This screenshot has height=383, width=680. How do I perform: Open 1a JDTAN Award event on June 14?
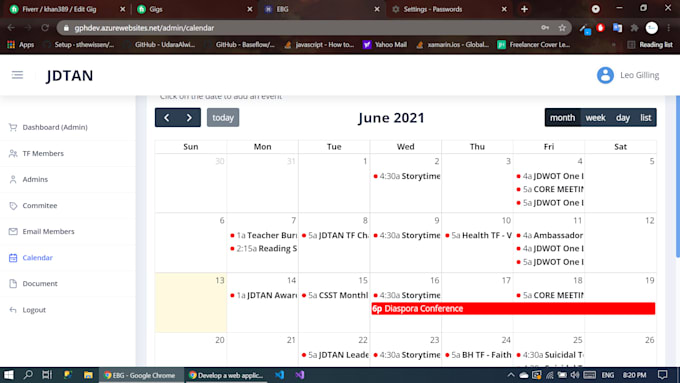[x=263, y=295]
